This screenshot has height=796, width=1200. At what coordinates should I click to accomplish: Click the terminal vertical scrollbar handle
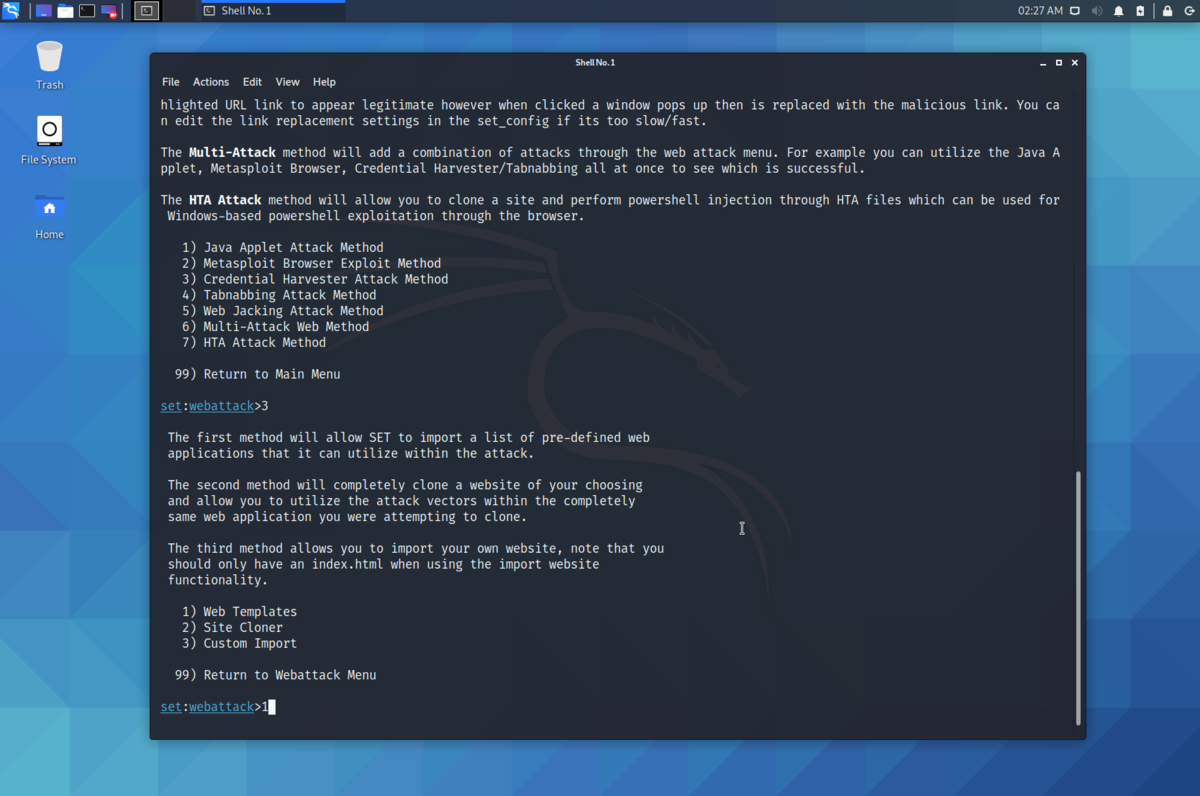pyautogui.click(x=1077, y=597)
